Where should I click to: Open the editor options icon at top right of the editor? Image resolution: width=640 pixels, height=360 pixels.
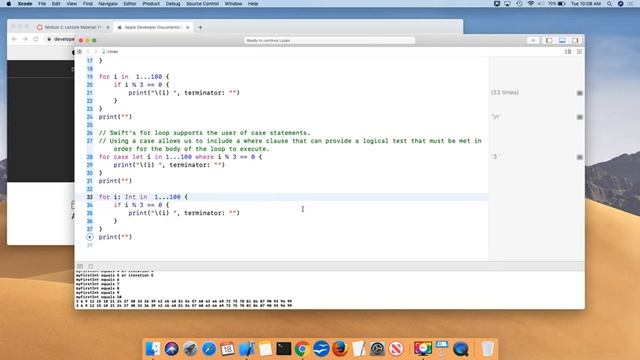coord(568,52)
